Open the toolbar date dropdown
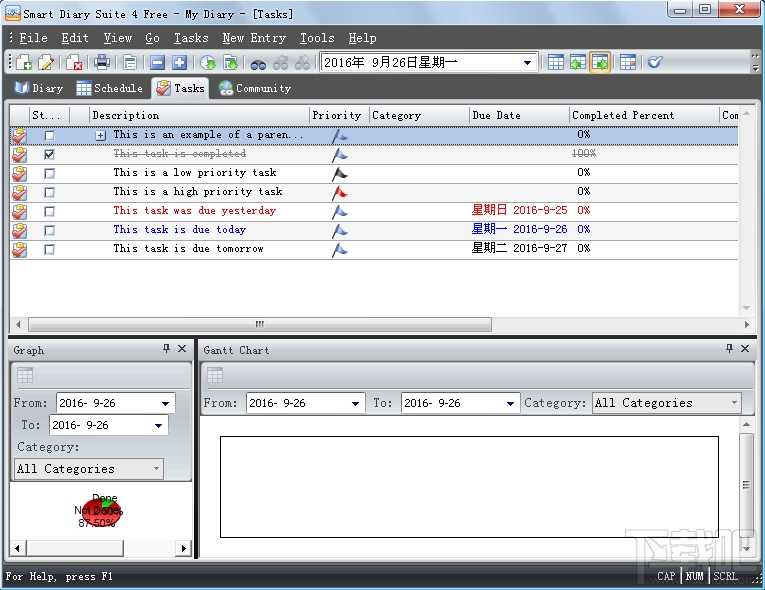765x590 pixels. click(x=527, y=62)
